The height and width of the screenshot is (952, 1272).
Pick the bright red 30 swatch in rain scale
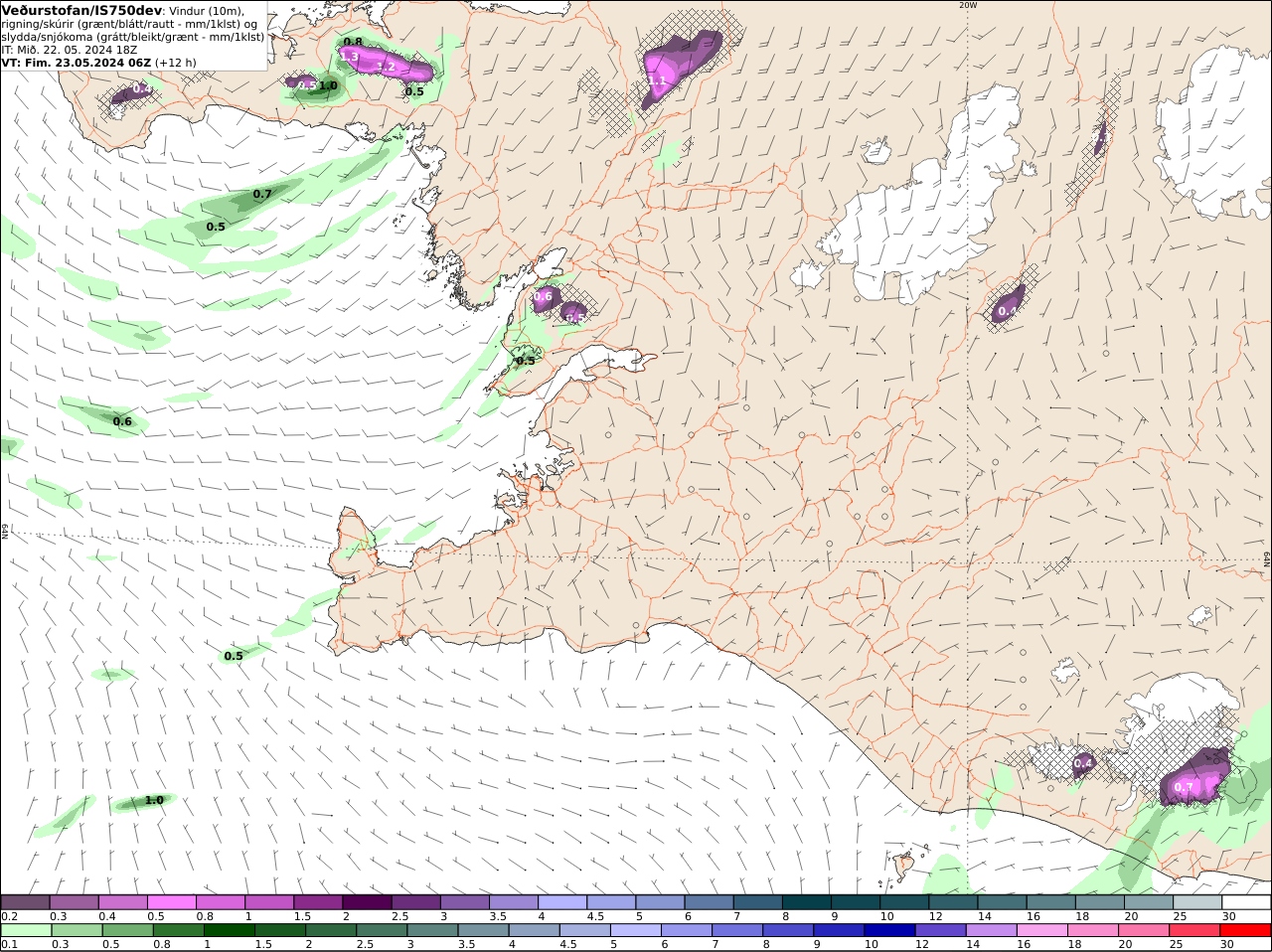tap(1246, 931)
